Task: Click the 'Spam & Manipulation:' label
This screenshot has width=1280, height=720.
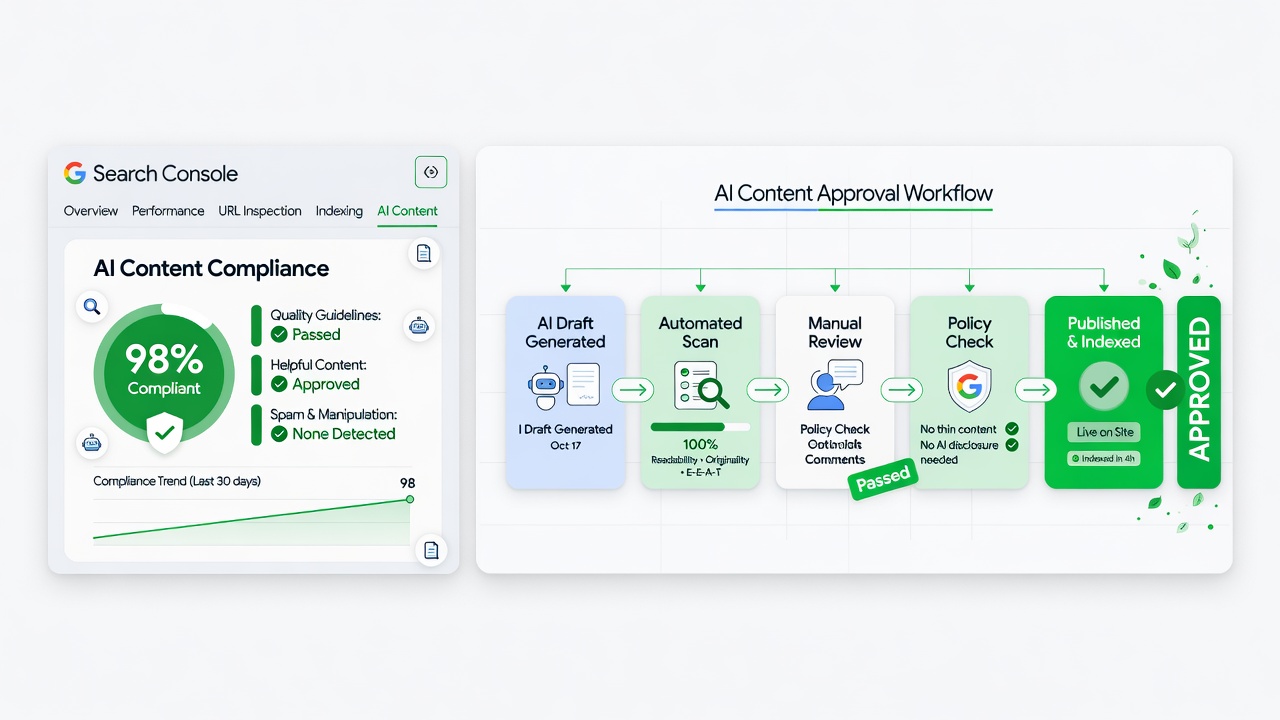Action: click(x=333, y=414)
